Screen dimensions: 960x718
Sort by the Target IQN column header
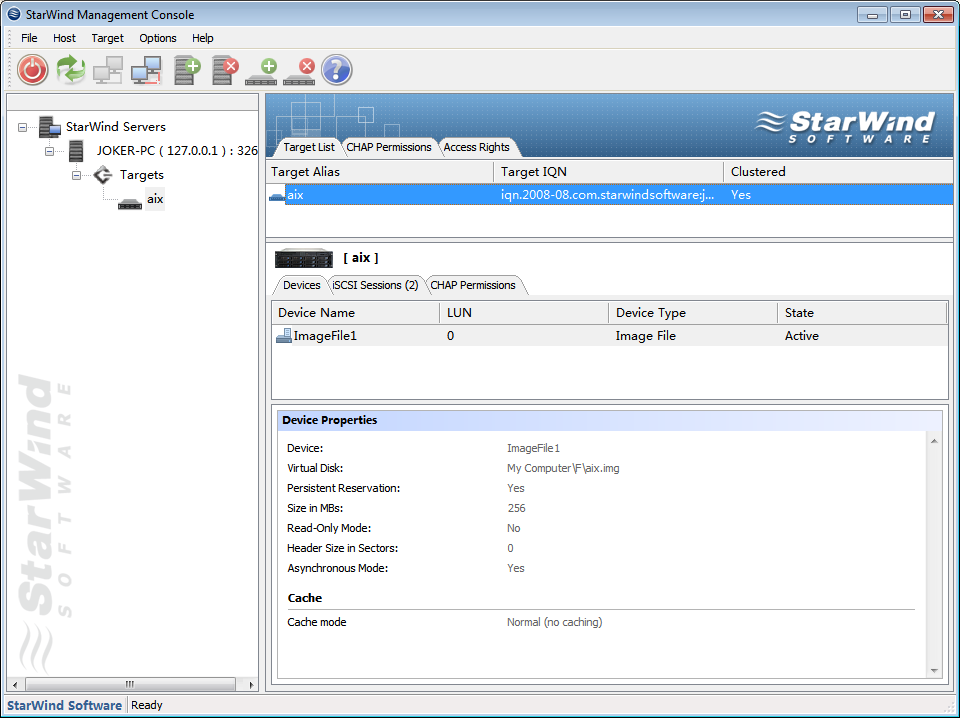(609, 172)
